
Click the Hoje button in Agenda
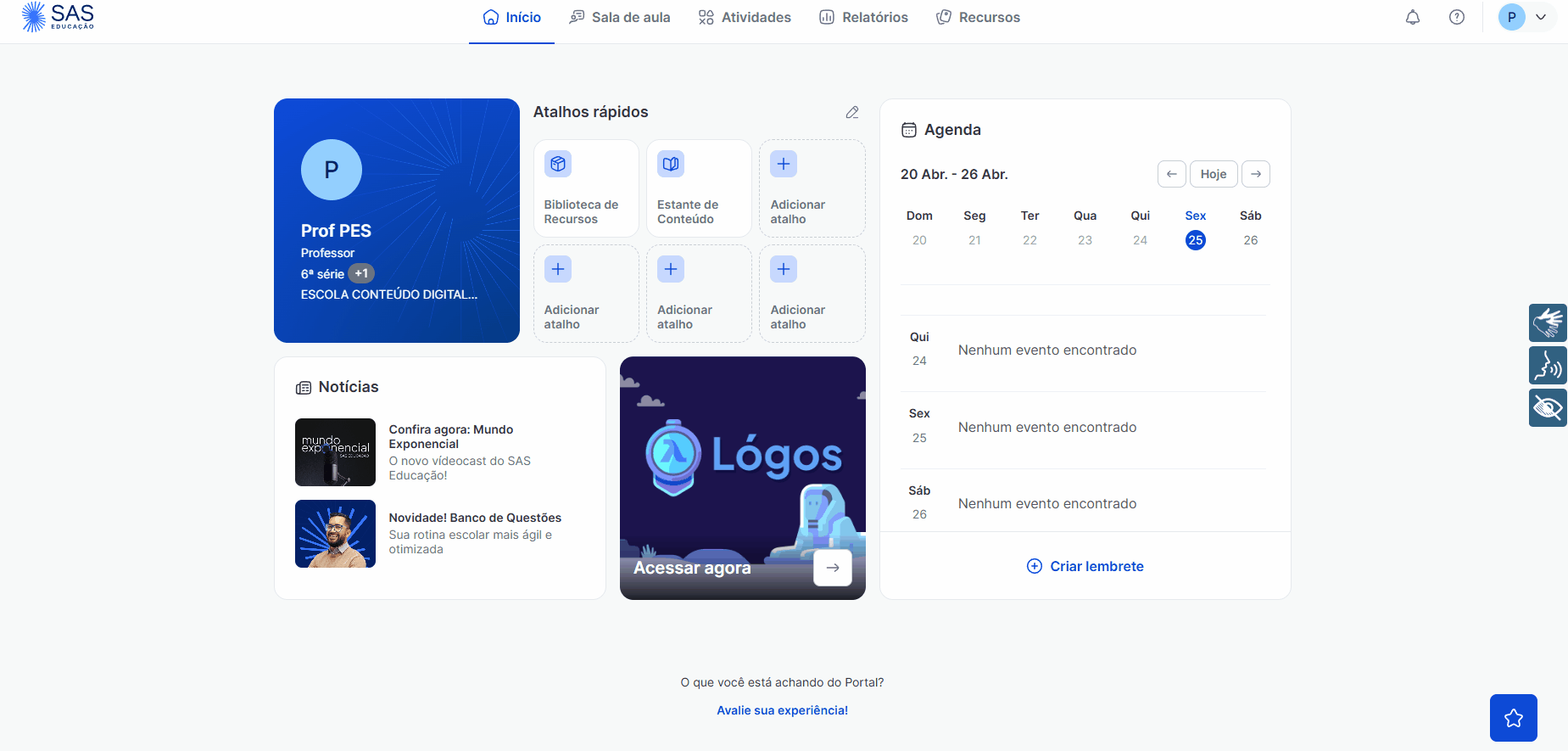click(x=1213, y=174)
